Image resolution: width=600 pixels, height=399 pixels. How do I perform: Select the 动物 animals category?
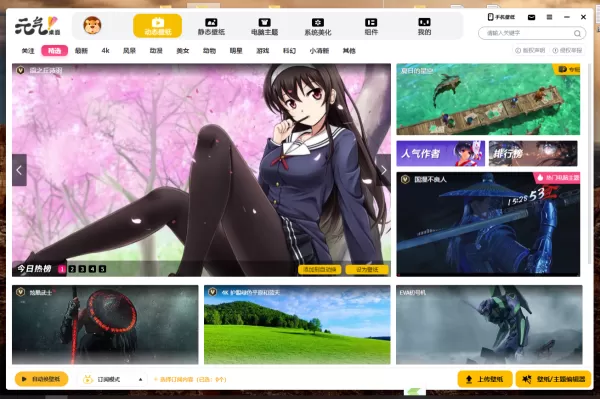click(209, 51)
